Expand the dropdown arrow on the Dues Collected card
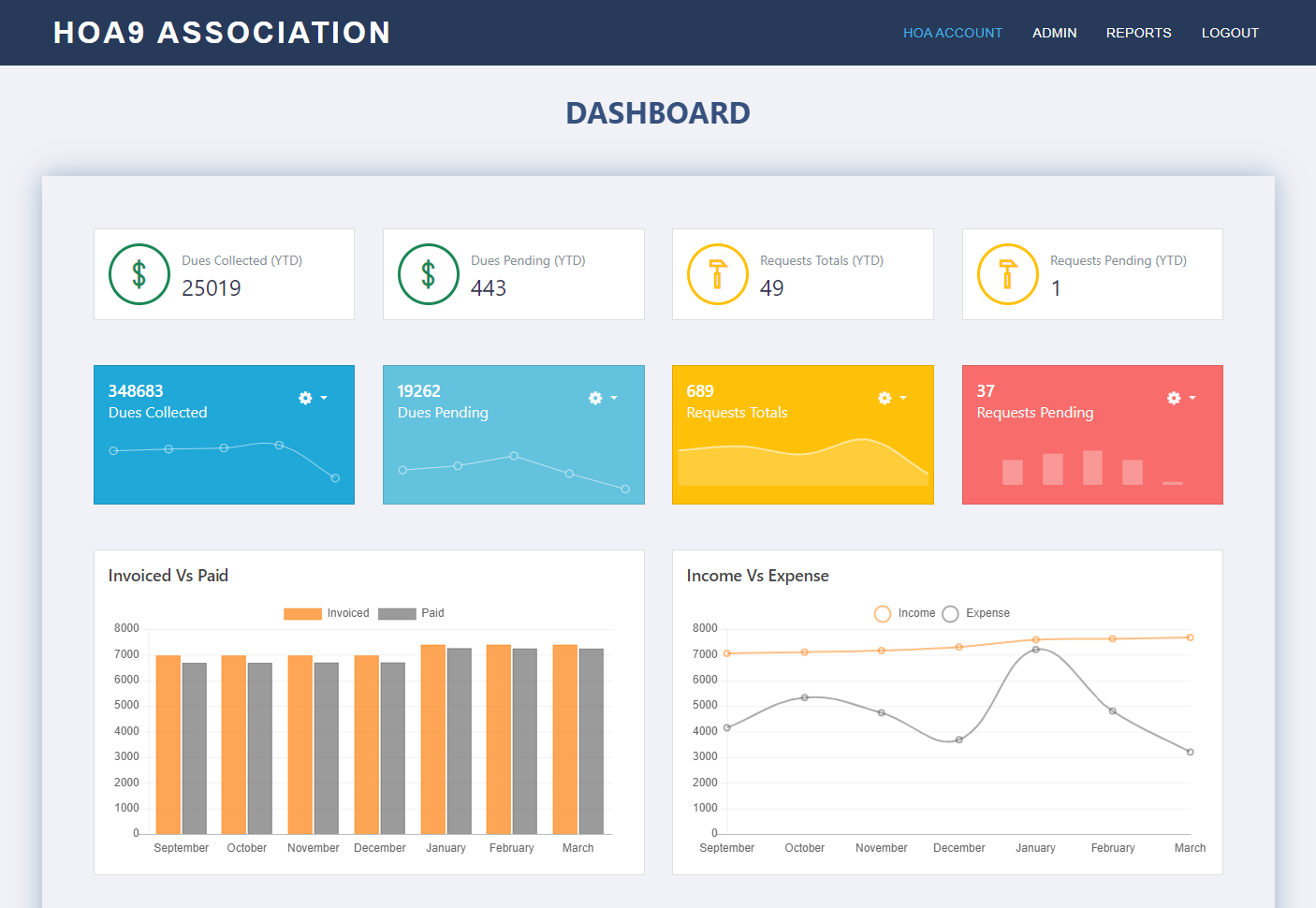 pyautogui.click(x=323, y=399)
